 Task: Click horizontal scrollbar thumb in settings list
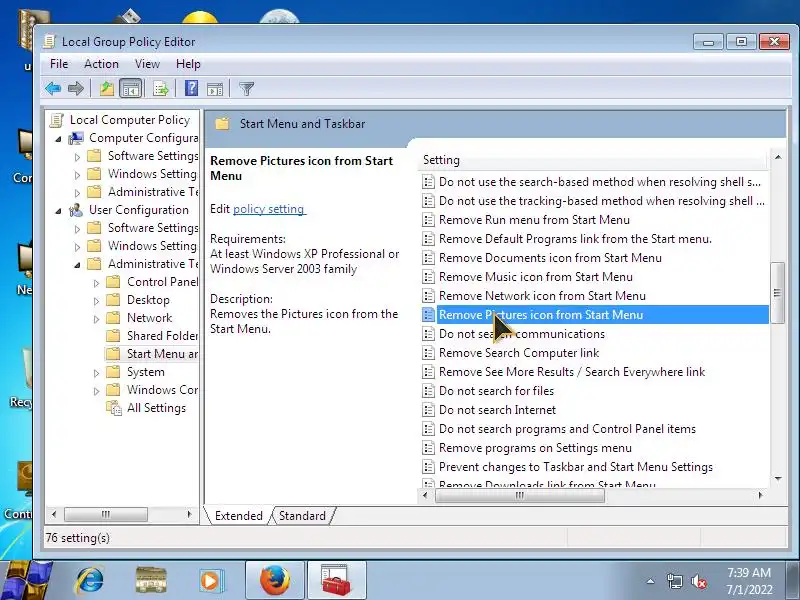point(519,495)
